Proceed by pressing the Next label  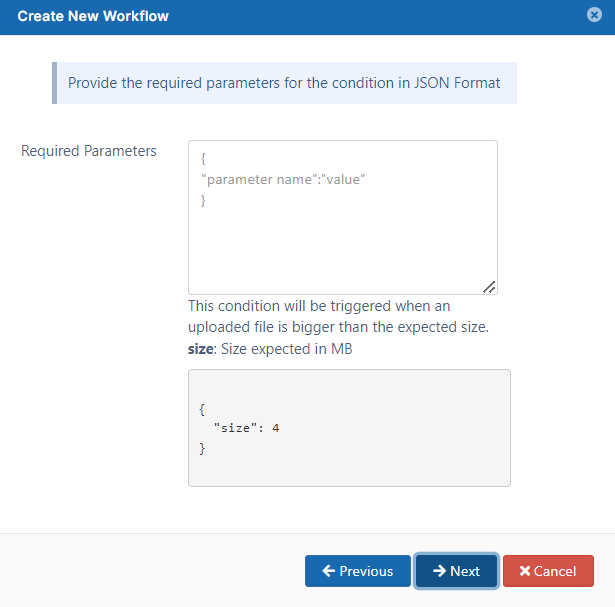point(465,571)
